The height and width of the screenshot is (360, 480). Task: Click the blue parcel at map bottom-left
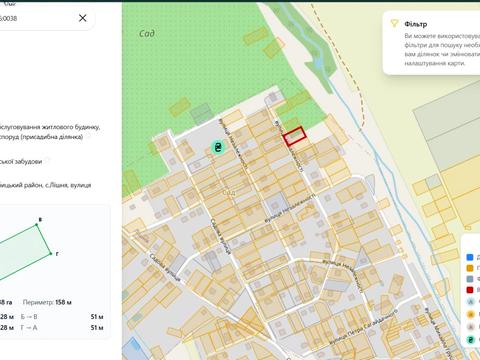(132, 349)
